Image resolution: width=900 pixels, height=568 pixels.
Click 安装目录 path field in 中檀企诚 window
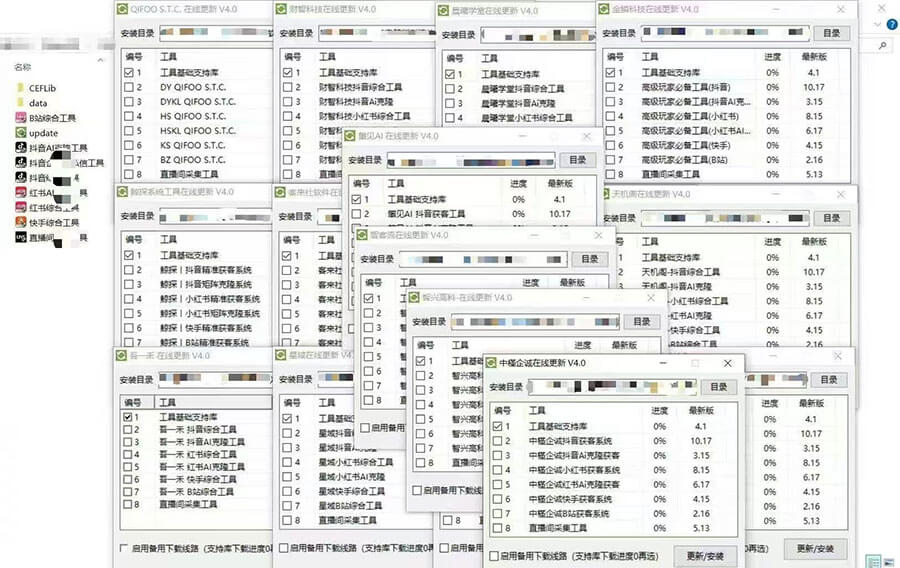click(612, 387)
